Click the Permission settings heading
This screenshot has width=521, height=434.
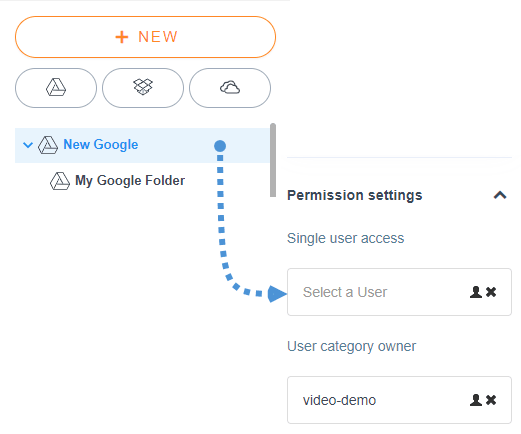(x=355, y=195)
